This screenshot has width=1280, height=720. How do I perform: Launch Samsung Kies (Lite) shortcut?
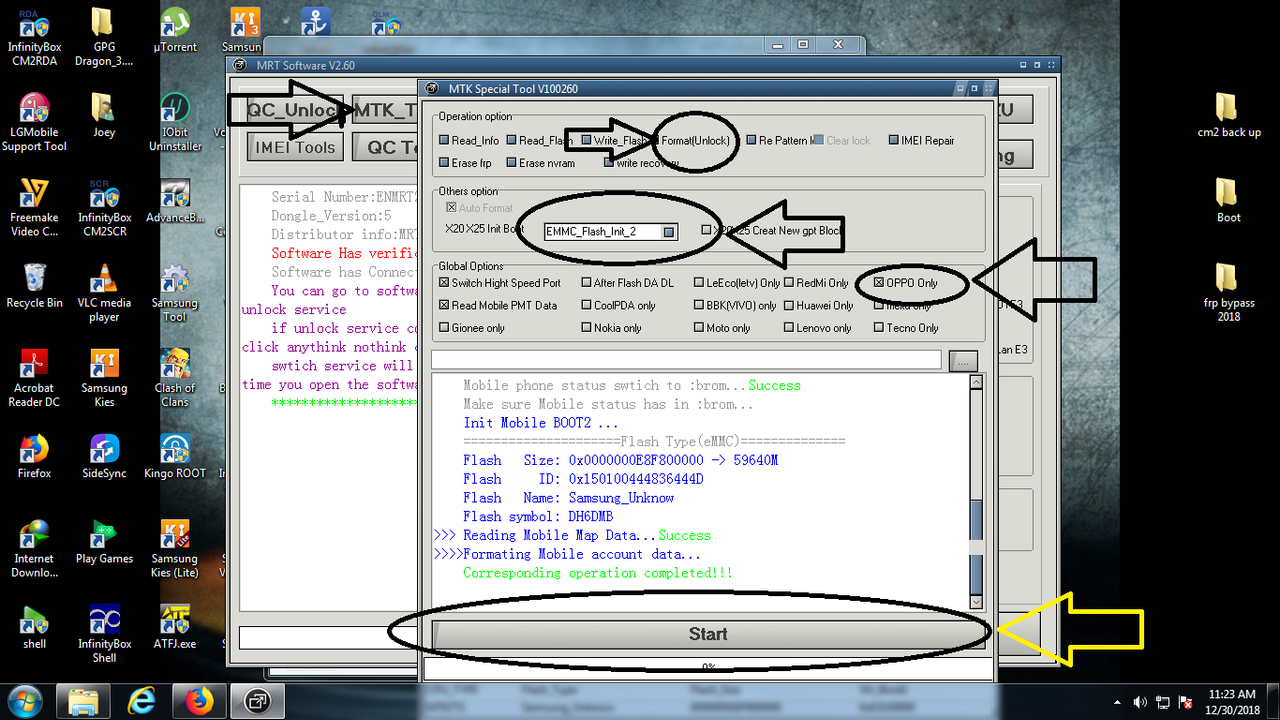coord(175,549)
